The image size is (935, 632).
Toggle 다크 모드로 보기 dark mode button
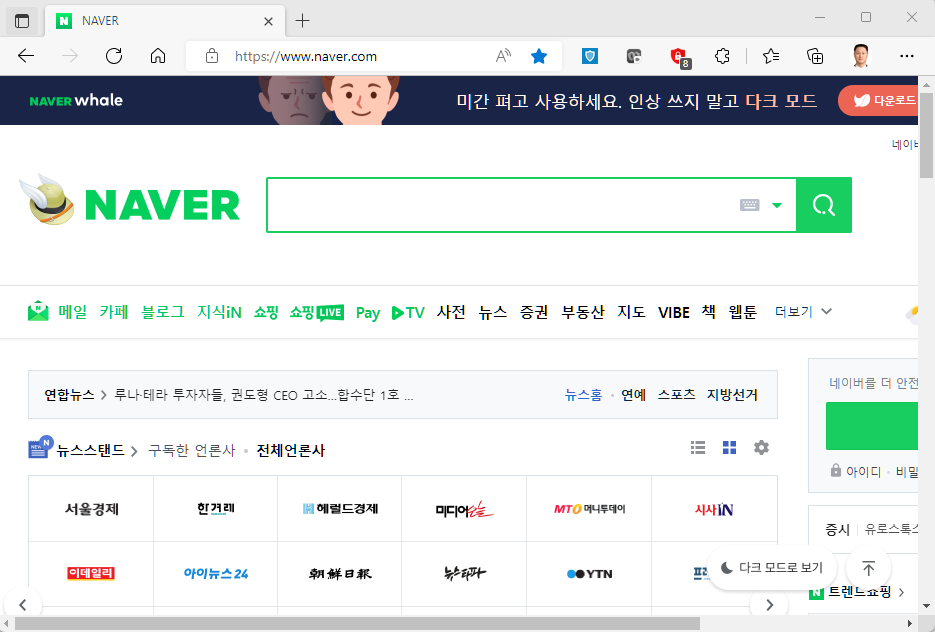(x=772, y=568)
